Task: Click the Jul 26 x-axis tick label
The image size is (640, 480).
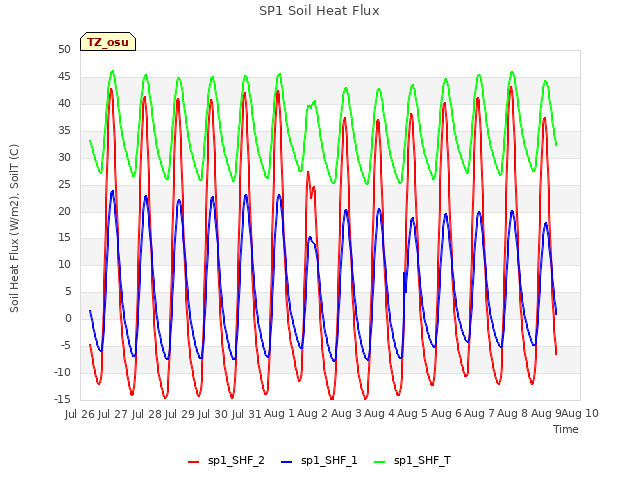Action: (80, 414)
